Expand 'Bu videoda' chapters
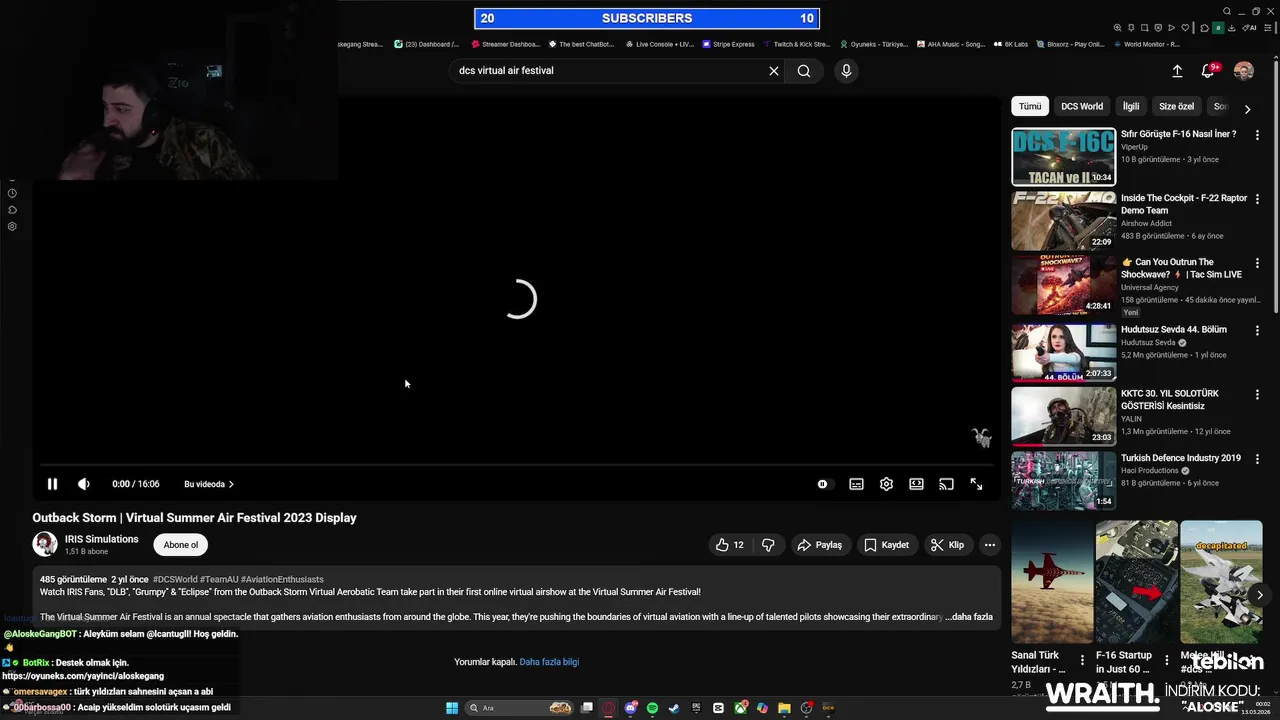This screenshot has width=1280, height=720. (209, 484)
